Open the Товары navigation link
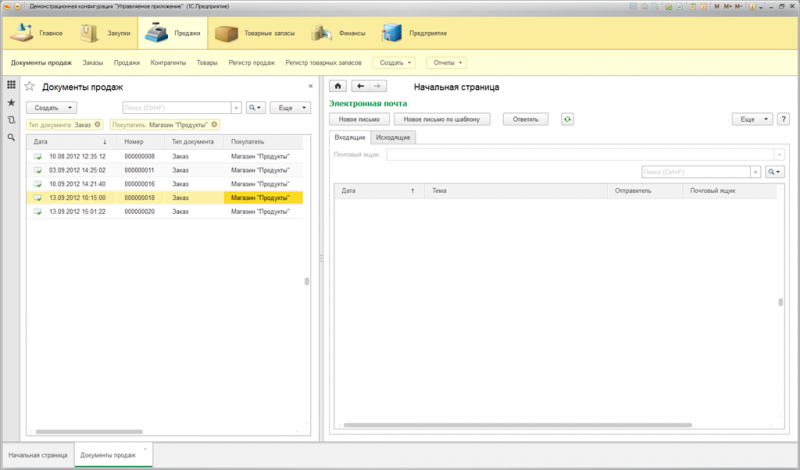 207,63
